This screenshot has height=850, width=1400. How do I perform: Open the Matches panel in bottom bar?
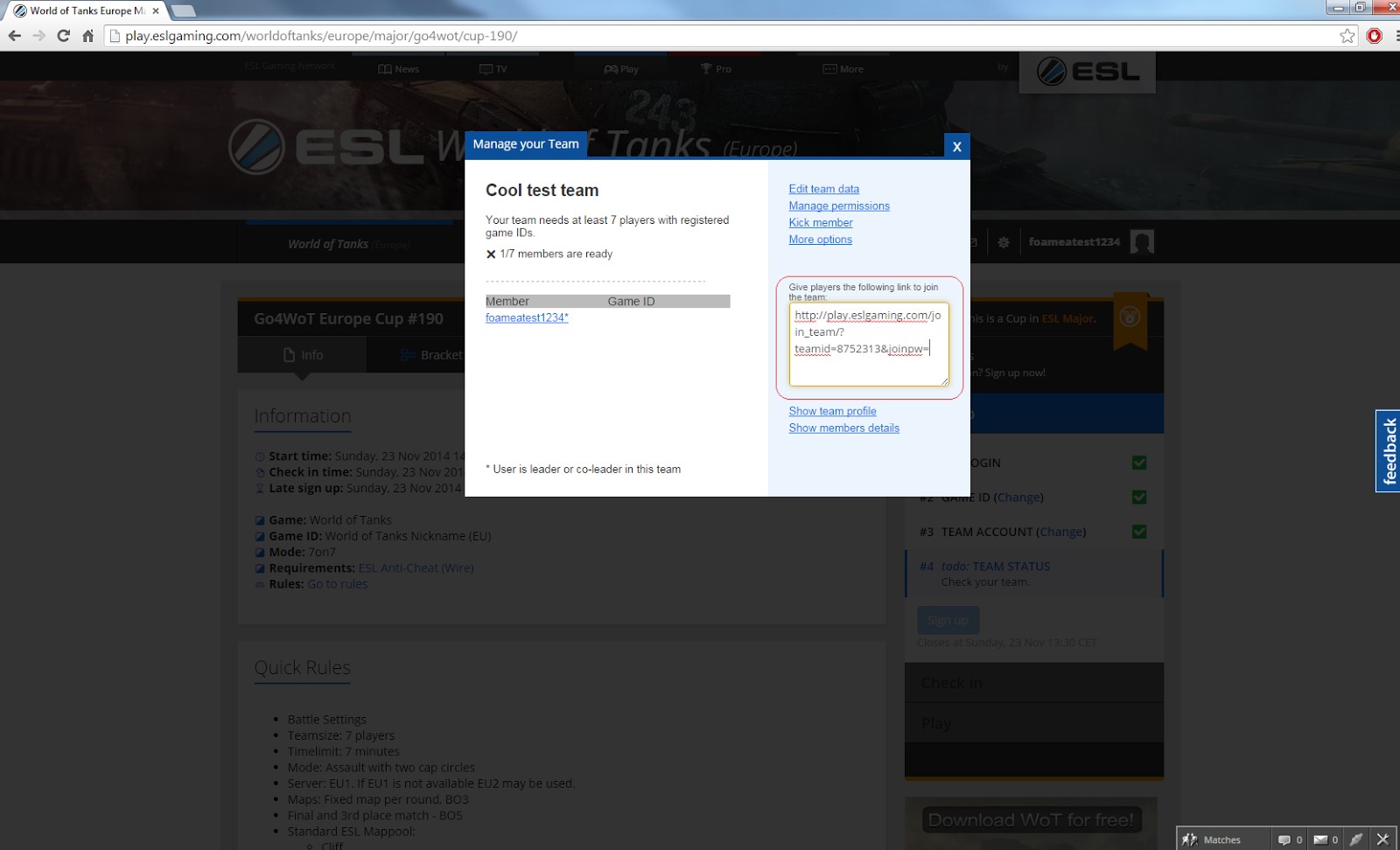(x=1212, y=840)
